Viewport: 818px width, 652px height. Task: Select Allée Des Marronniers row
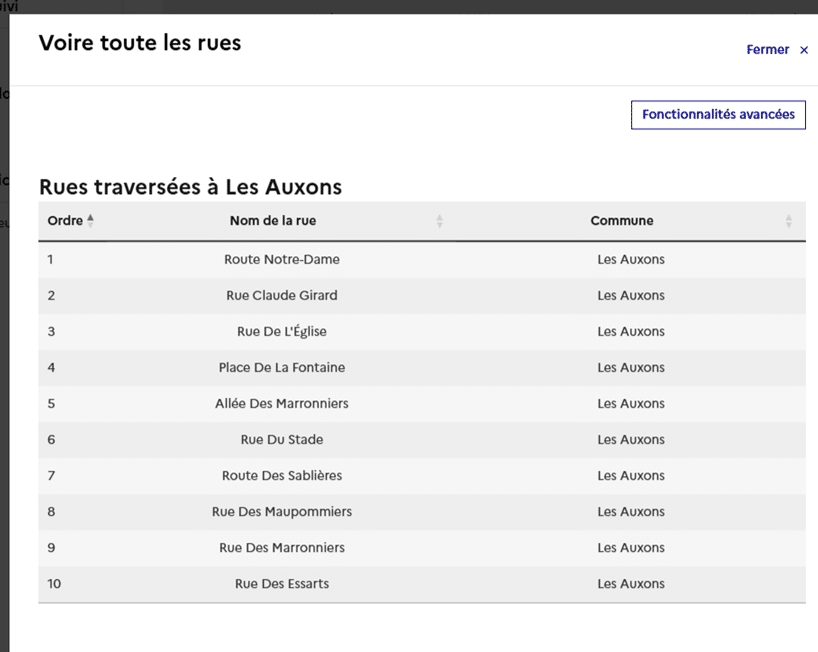[x=422, y=403]
